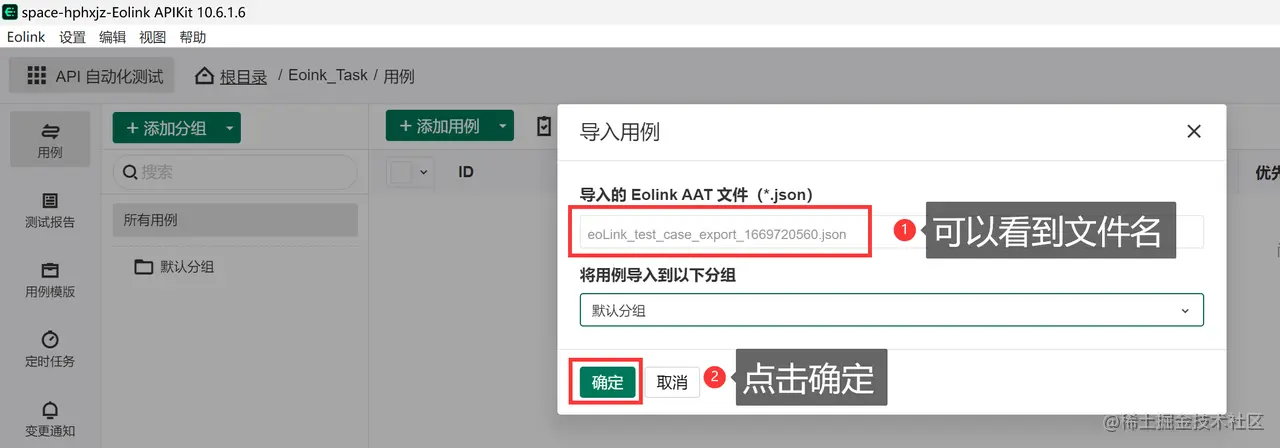Image resolution: width=1280 pixels, height=448 pixels.
Task: Open the API 自动化测试 module switcher
Action: pyautogui.click(x=93, y=76)
